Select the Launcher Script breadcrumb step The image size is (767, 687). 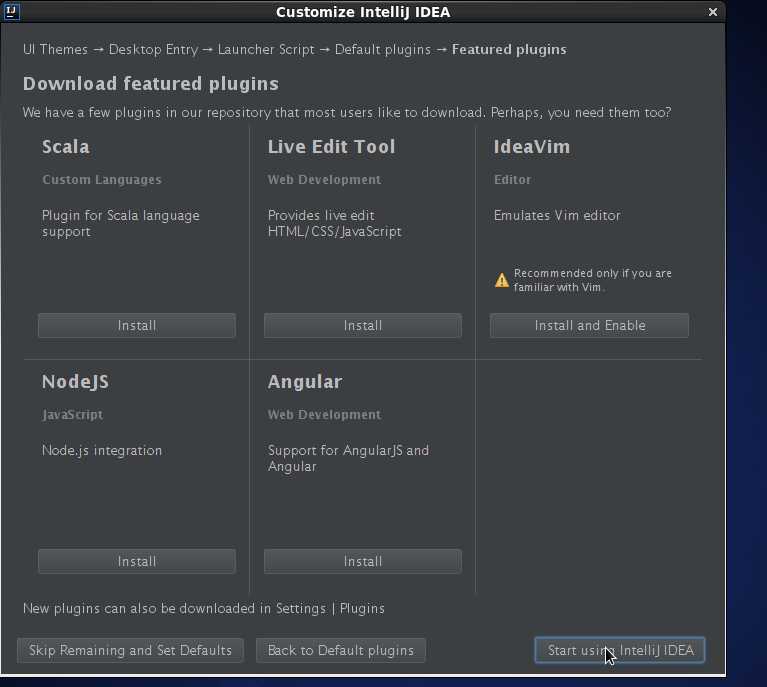(x=266, y=49)
